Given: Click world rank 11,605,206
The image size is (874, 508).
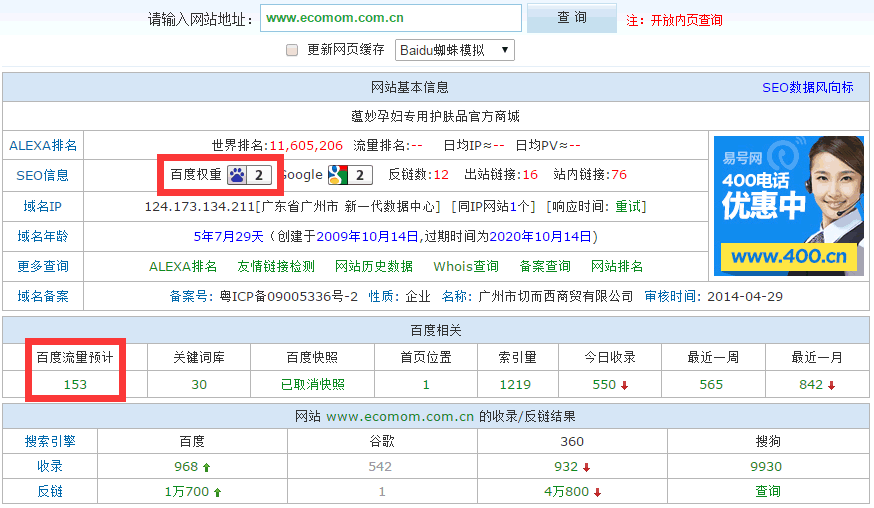Looking at the screenshot, I should click(x=306, y=146).
